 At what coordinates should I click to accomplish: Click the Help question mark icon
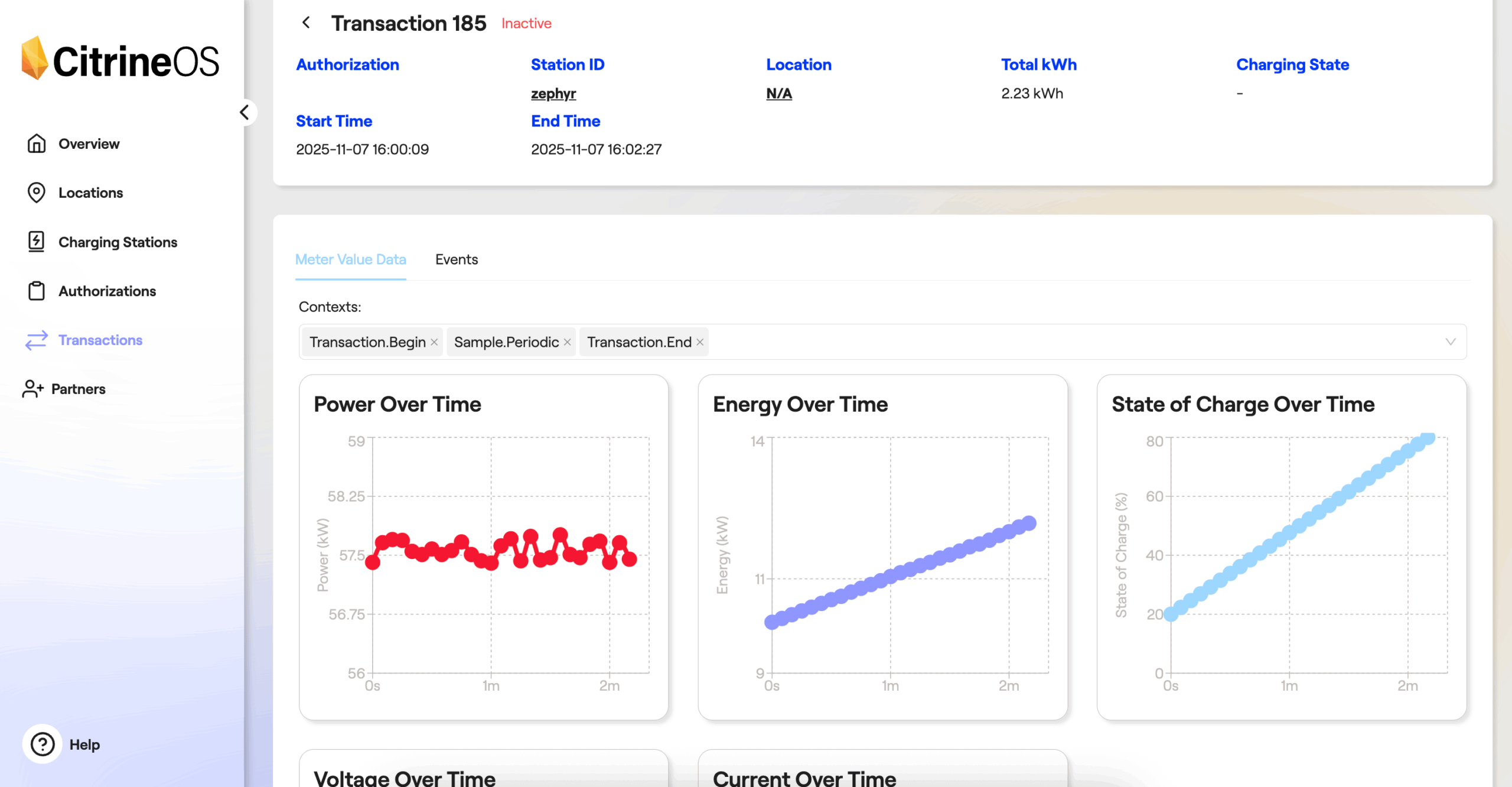pyautogui.click(x=43, y=744)
